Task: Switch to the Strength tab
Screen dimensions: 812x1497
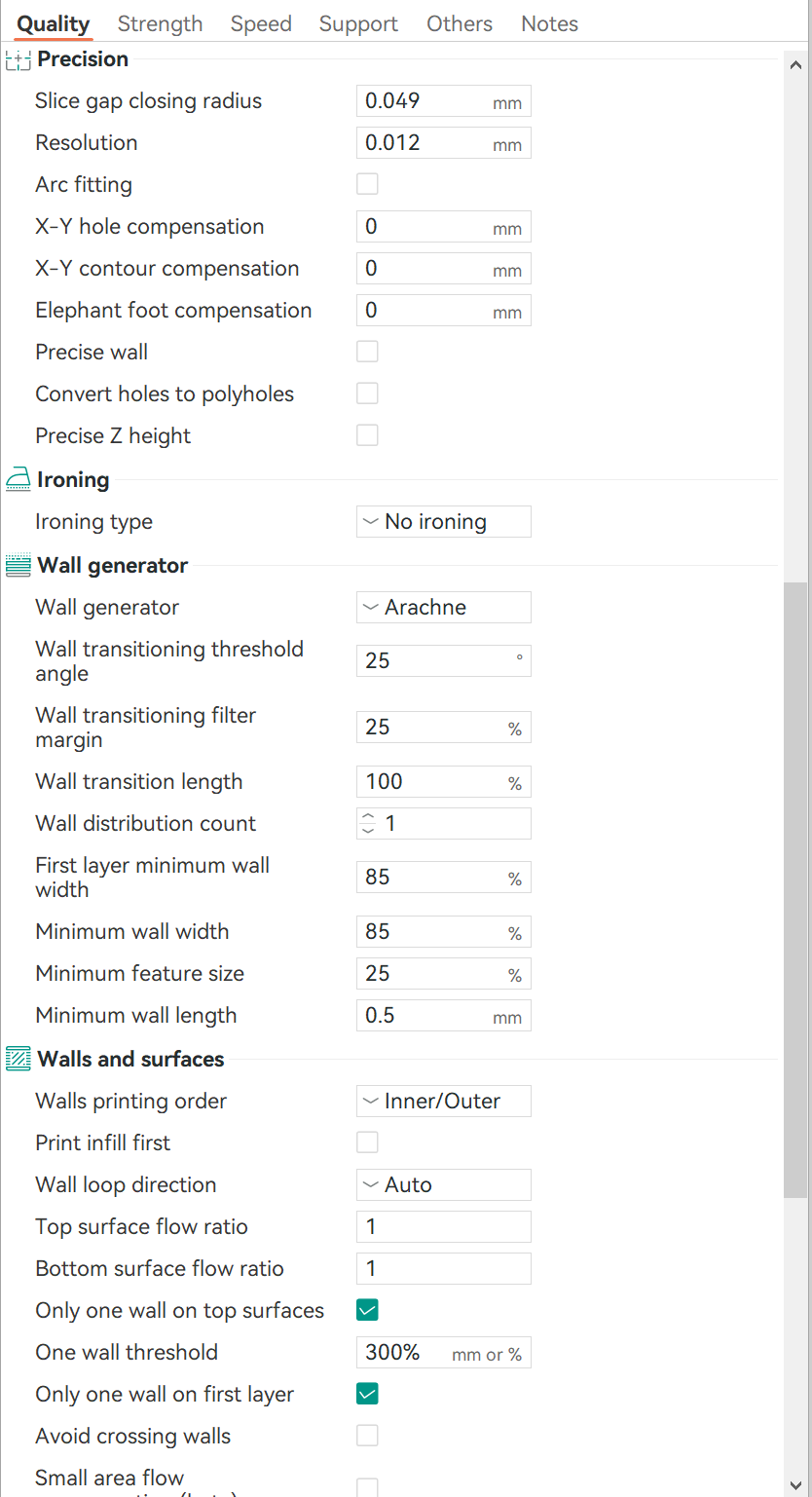Action: (161, 23)
